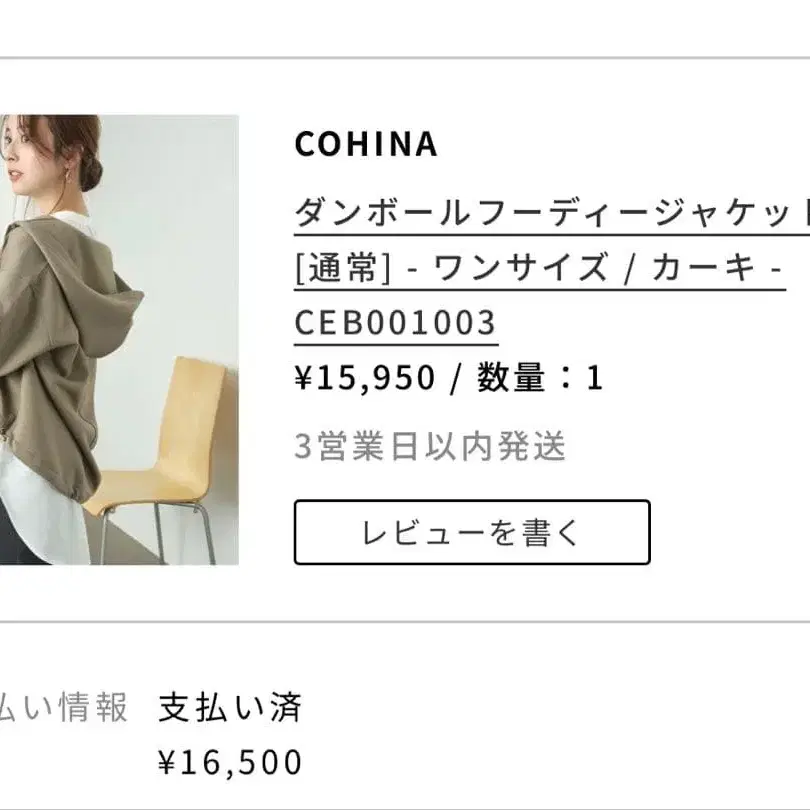Screen dimensions: 810x810
Task: Click the COHINA brand name
Action: click(x=366, y=144)
